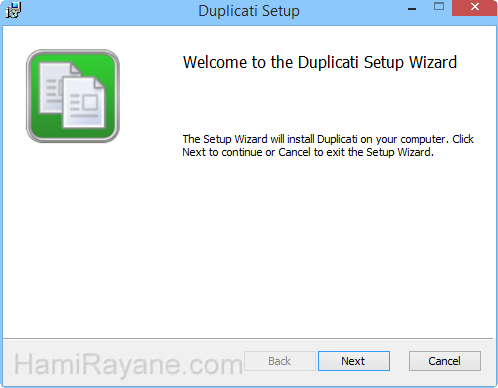This screenshot has height=388, width=498.
Task: Click the 'Duplicati Setup' title bar text
Action: coord(249,11)
